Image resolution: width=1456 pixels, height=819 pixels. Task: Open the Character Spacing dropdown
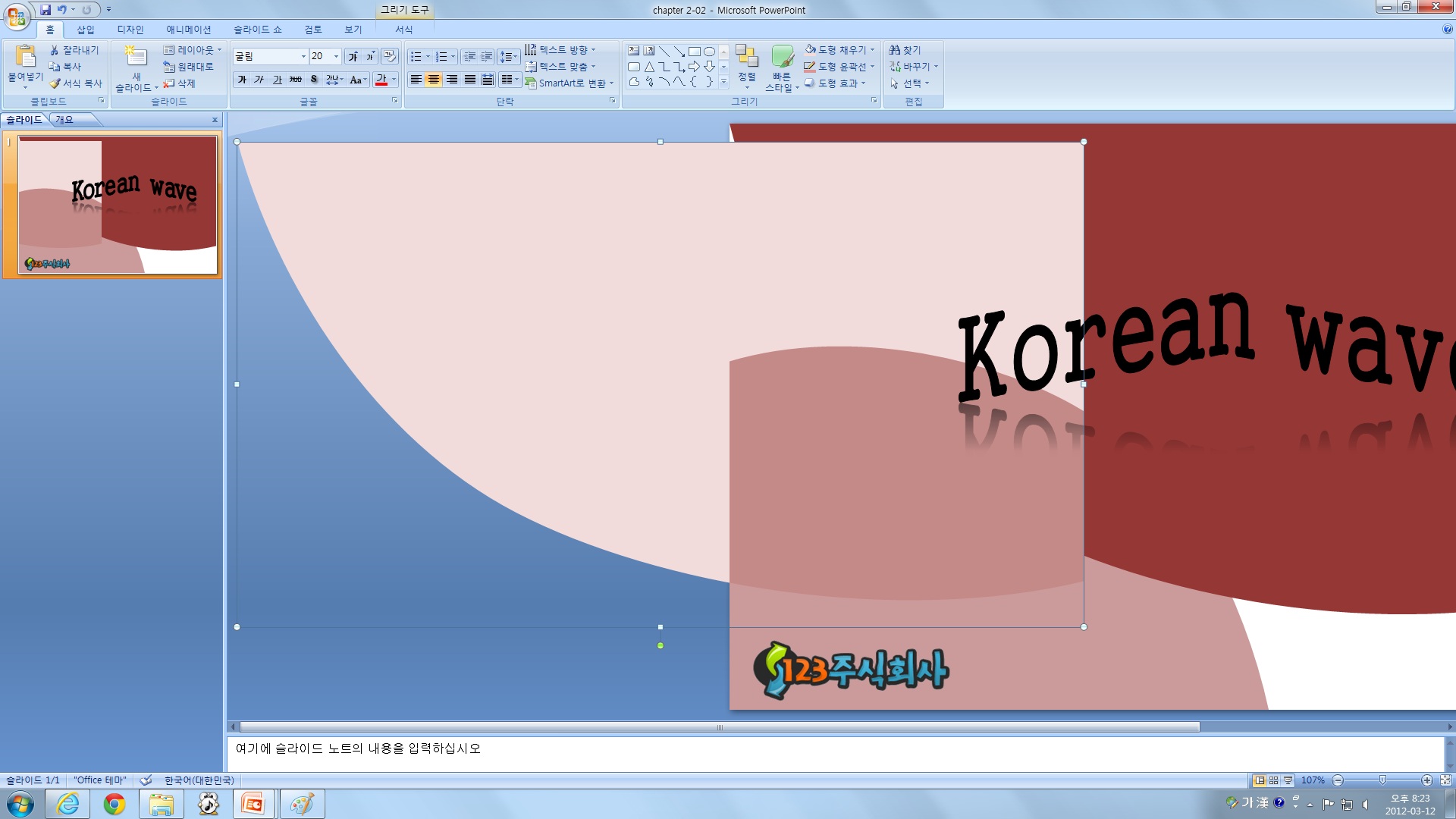334,80
